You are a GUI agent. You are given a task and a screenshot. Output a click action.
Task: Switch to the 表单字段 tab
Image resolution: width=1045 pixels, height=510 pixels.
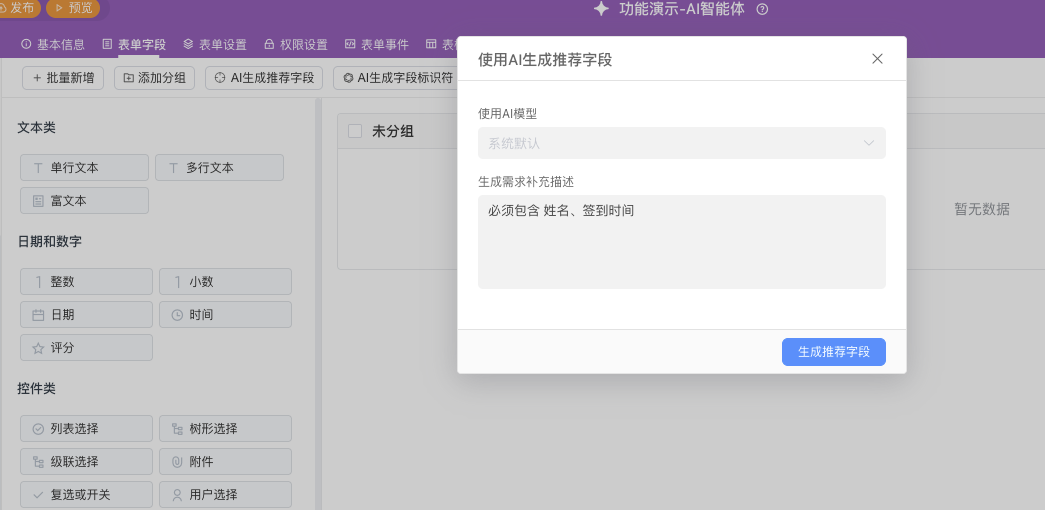click(x=134, y=45)
